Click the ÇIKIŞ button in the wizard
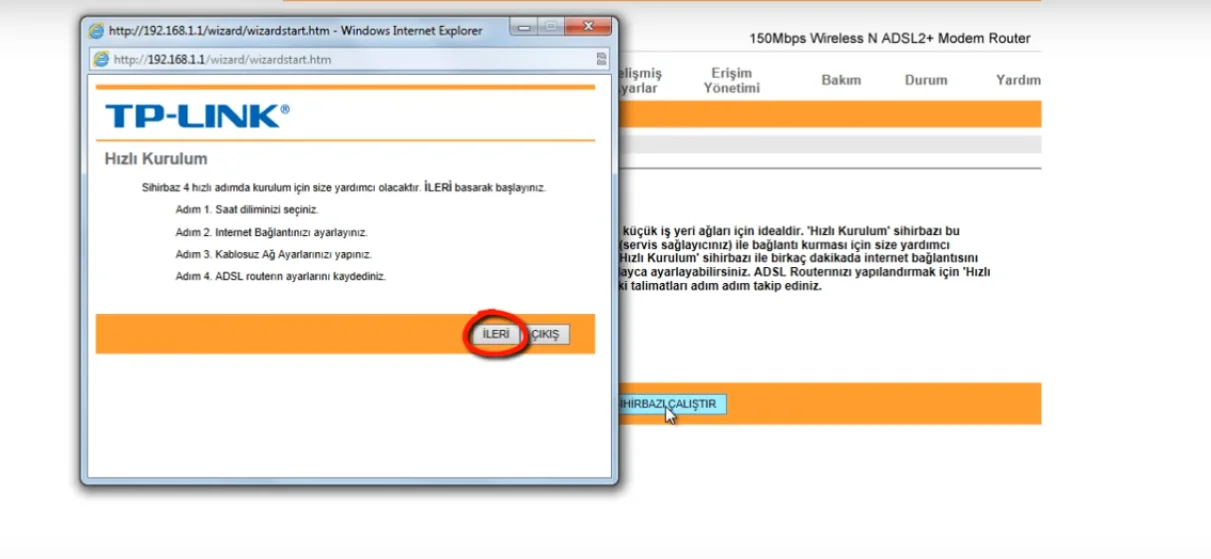1211x559 pixels. pos(548,335)
